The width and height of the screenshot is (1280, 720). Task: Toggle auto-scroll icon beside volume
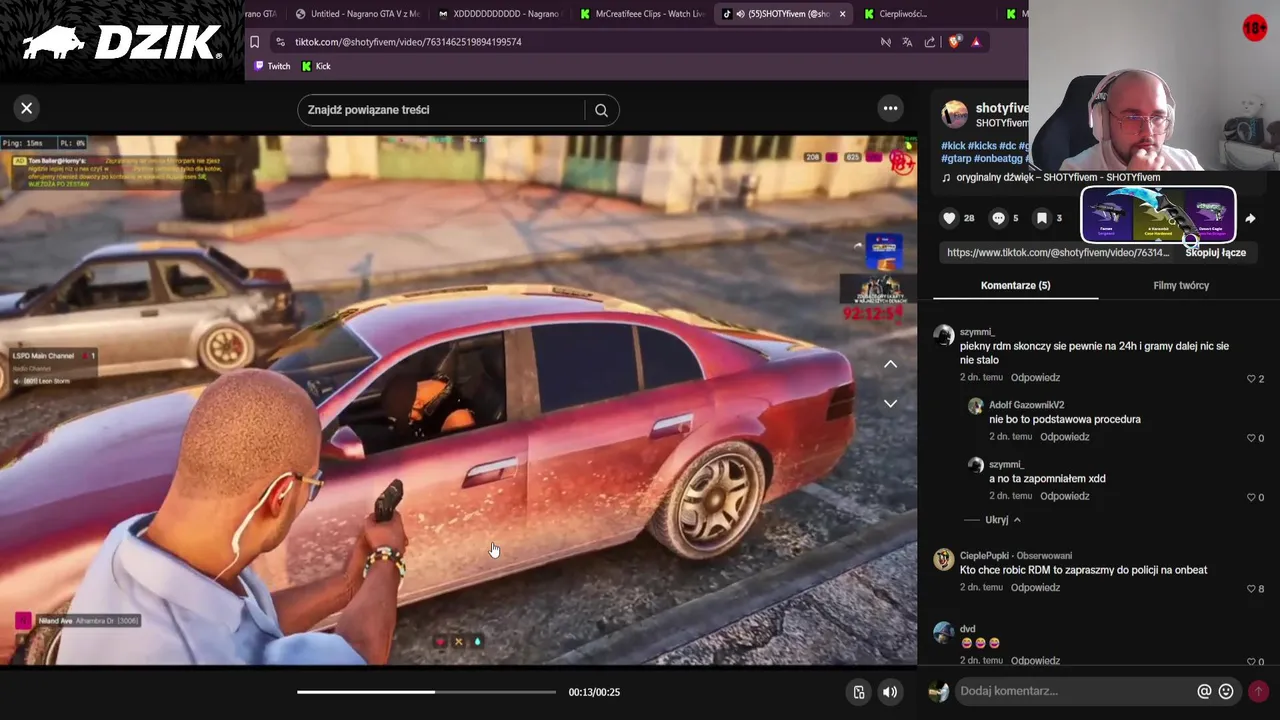pos(858,692)
